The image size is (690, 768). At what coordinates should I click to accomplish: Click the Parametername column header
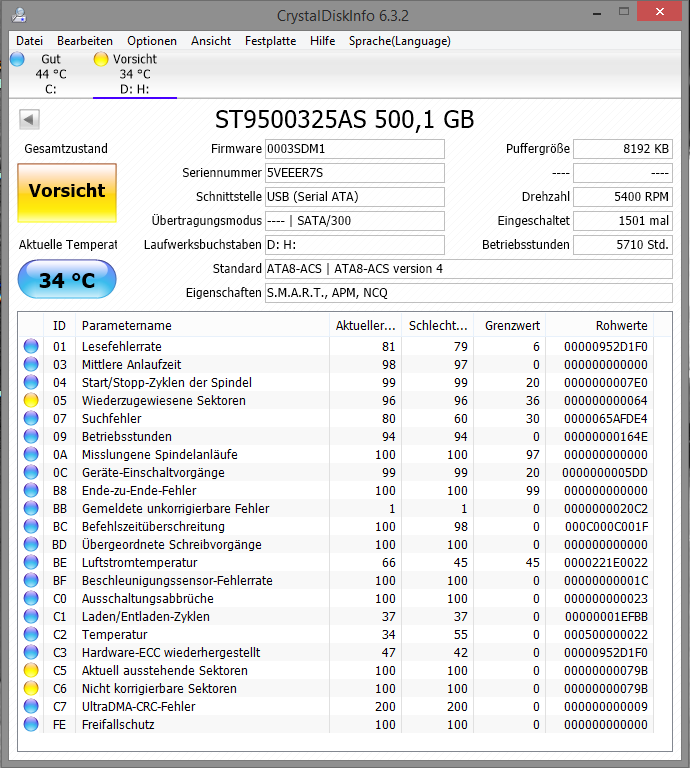tap(202, 326)
